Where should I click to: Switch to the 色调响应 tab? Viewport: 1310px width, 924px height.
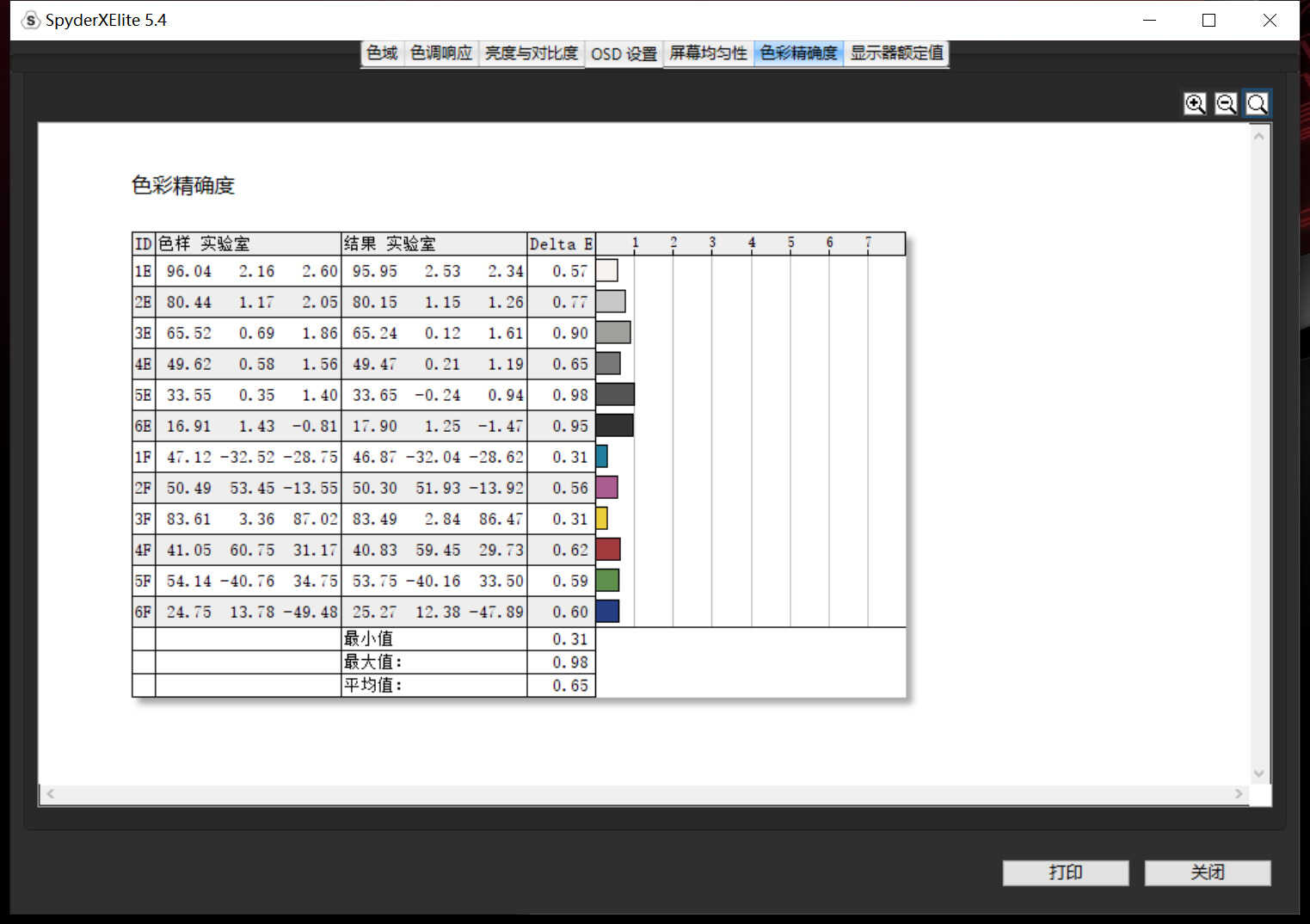(441, 53)
